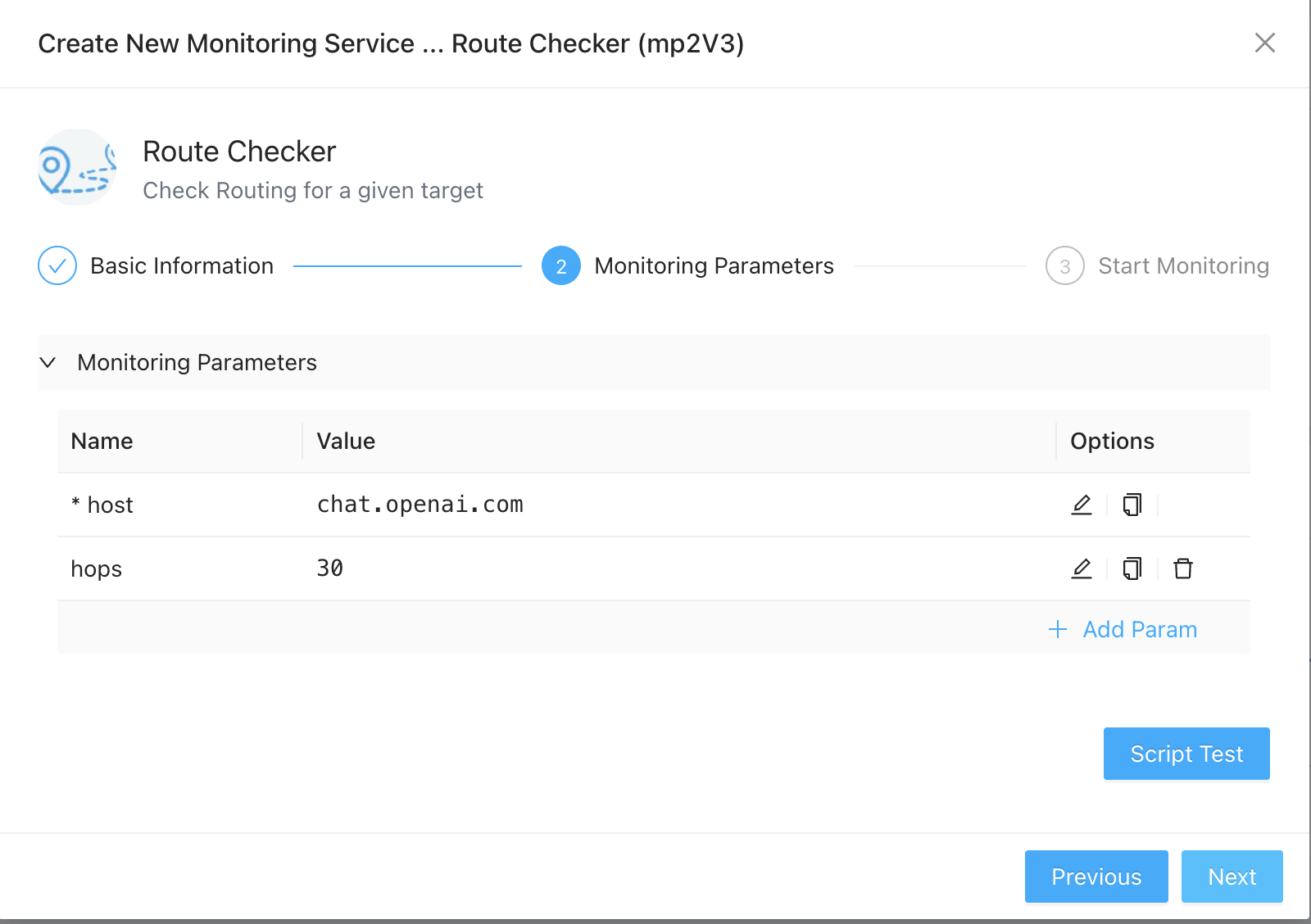Close the Create New Monitoring Service dialog
The height and width of the screenshot is (924, 1311).
tap(1265, 43)
